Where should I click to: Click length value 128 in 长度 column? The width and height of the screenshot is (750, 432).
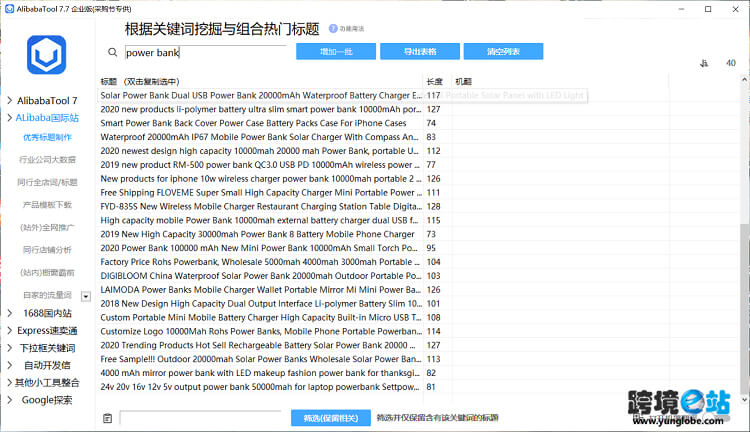[x=433, y=206]
